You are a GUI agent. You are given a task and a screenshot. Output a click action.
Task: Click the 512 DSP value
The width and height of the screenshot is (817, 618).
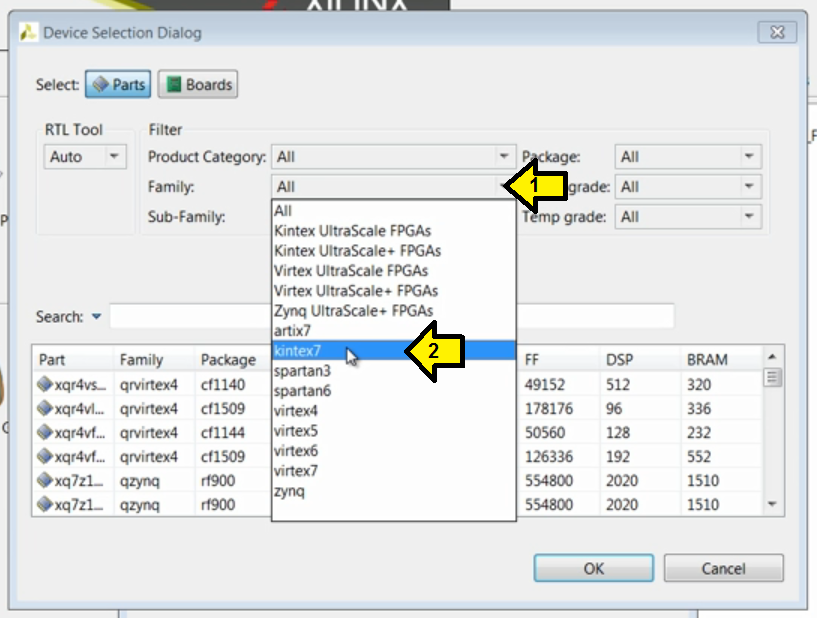[x=618, y=385]
